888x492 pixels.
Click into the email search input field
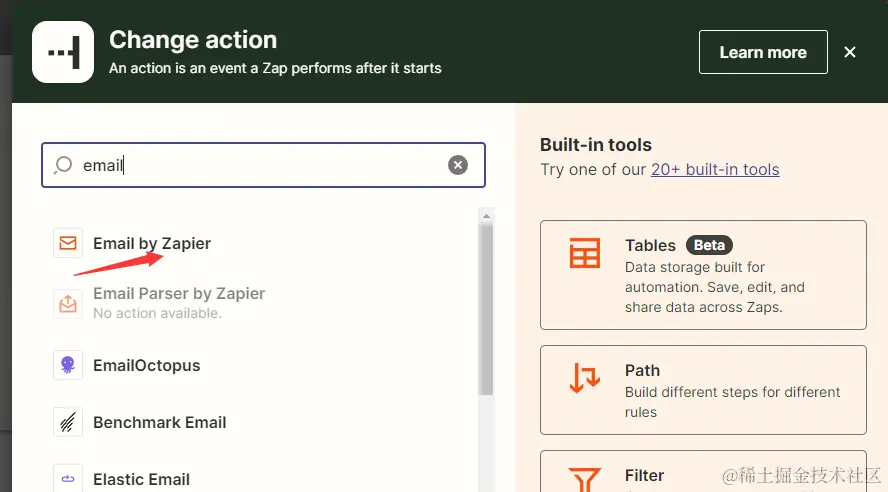263,165
